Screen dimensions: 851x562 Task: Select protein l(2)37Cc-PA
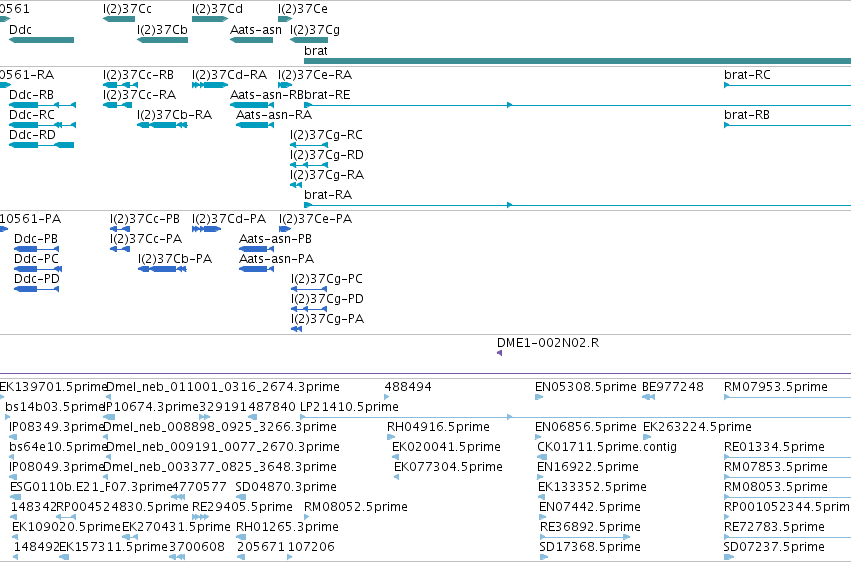tap(120, 249)
